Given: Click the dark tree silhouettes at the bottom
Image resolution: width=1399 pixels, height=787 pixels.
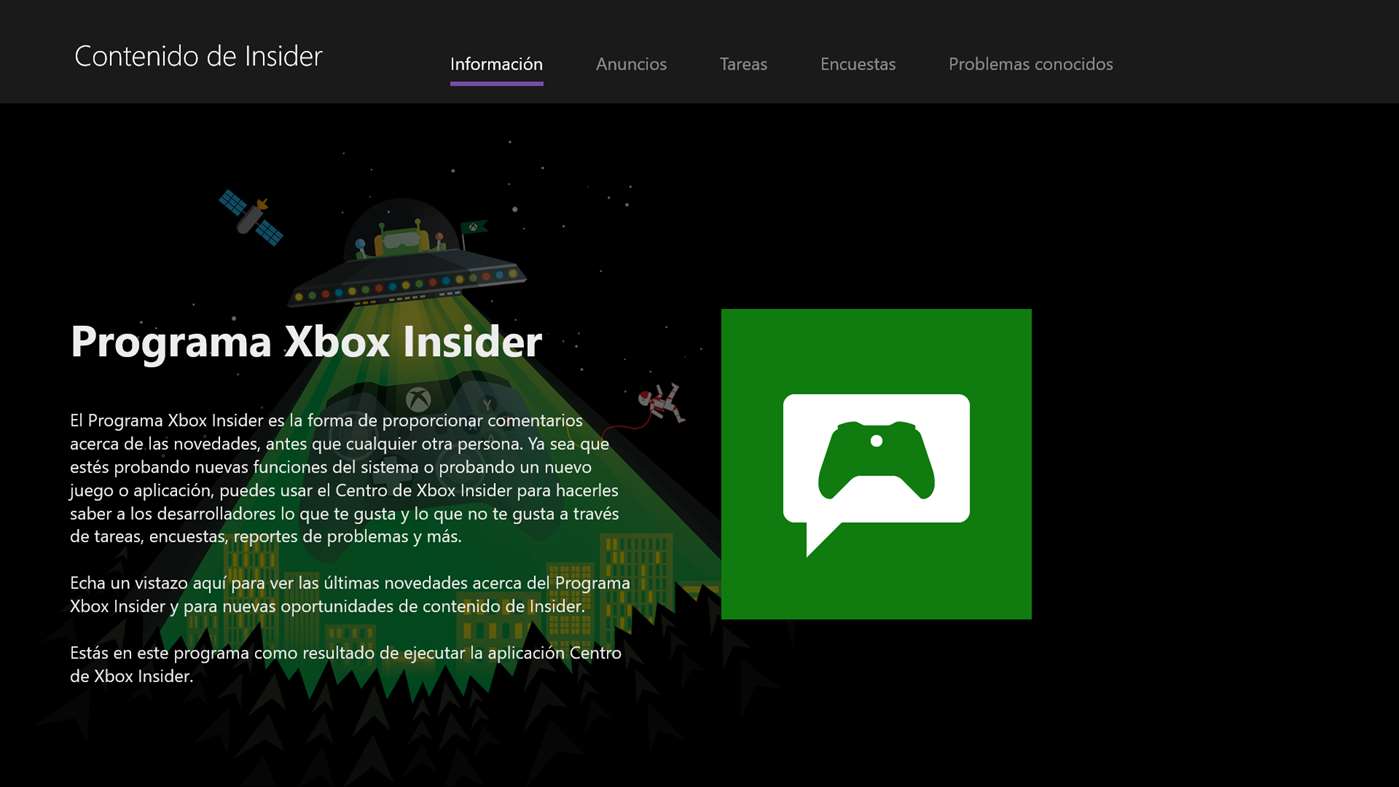Looking at the screenshot, I should click(x=400, y=730).
